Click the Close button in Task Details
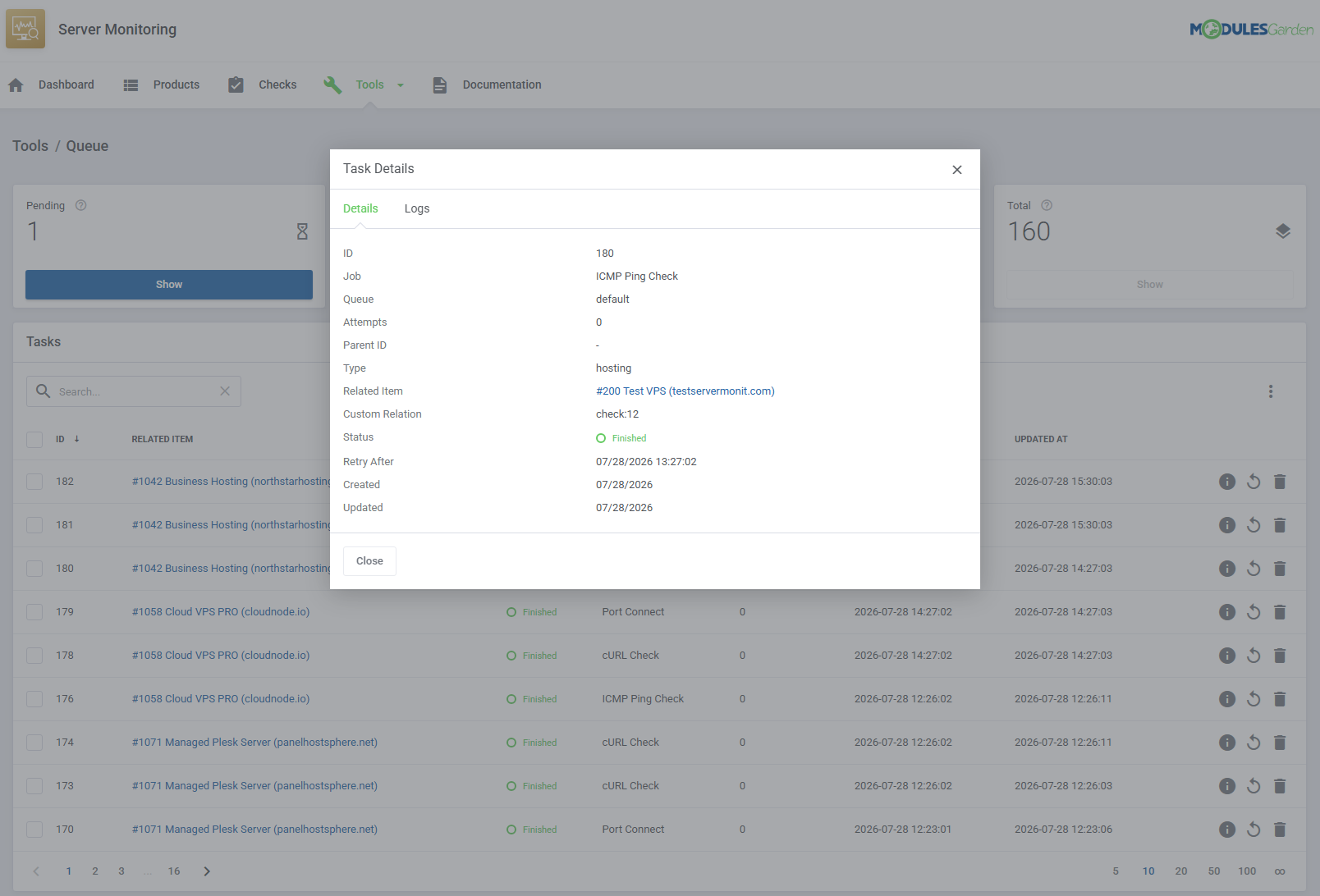 369,561
